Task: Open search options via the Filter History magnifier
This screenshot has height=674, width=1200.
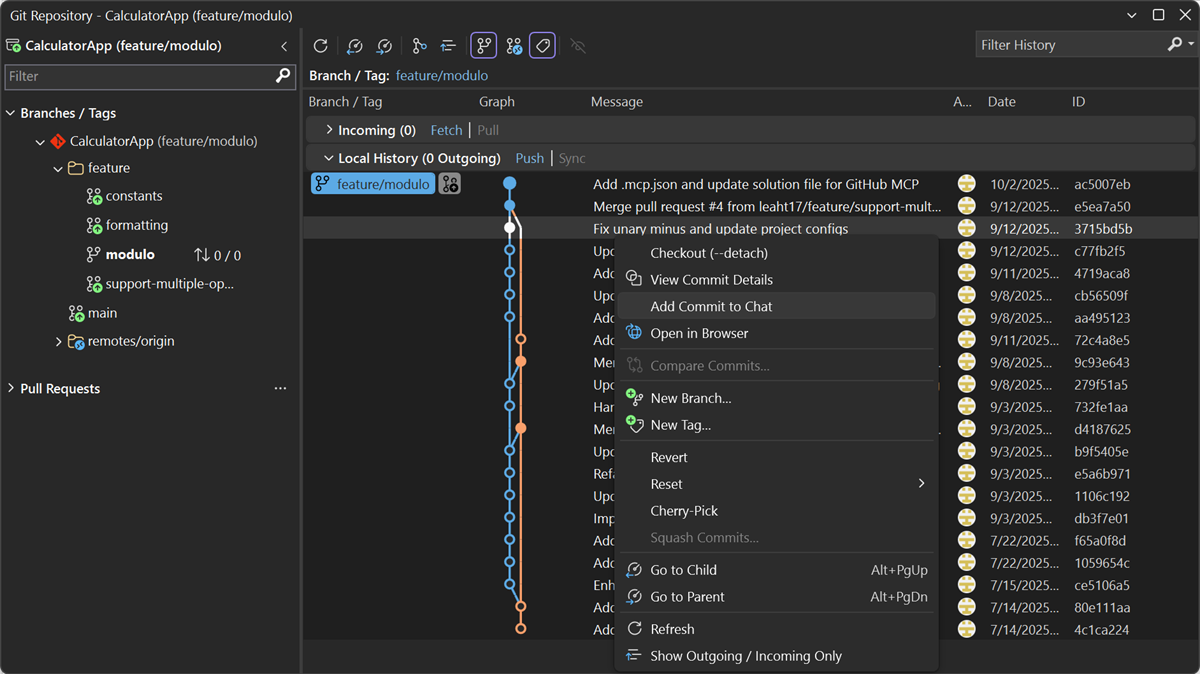Action: tap(1172, 44)
